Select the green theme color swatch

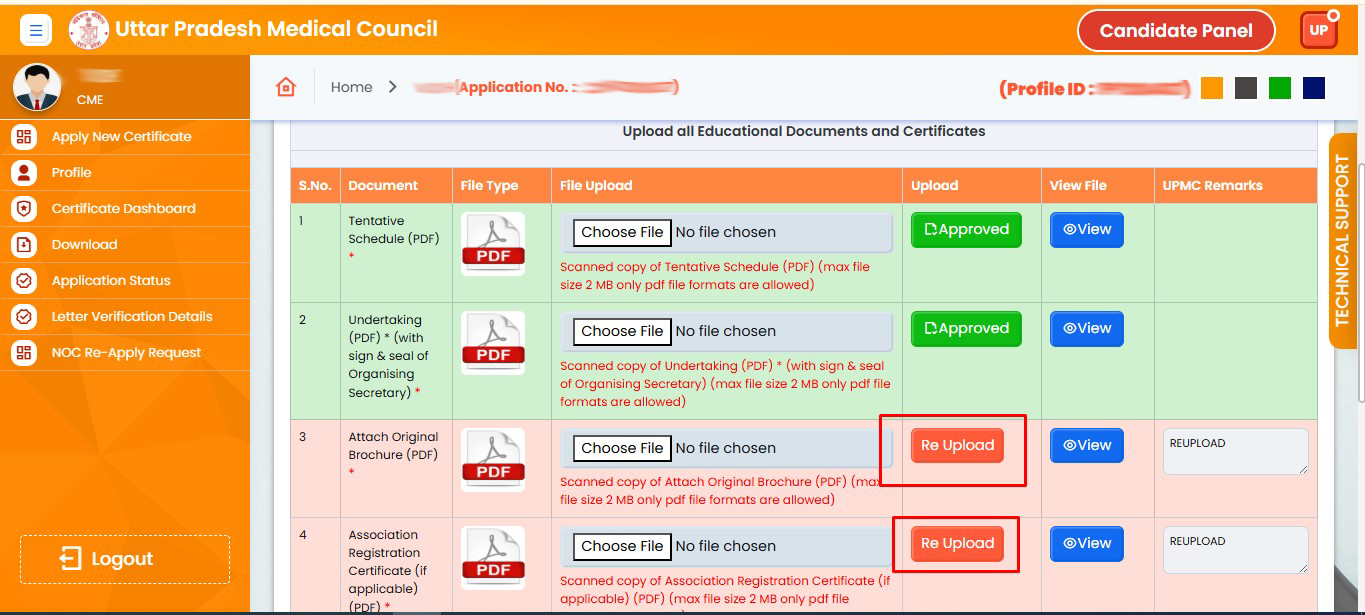click(1279, 88)
